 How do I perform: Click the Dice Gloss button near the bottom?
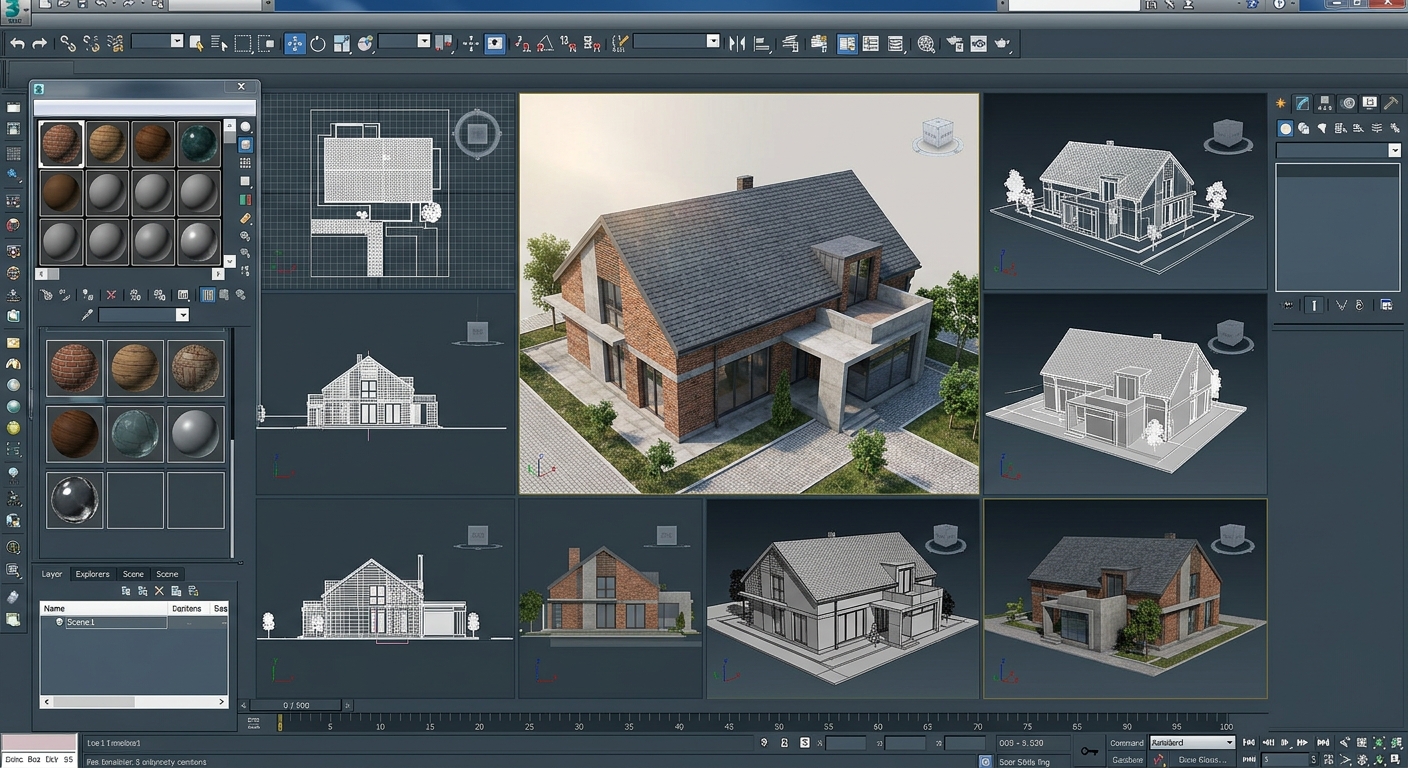1203,759
